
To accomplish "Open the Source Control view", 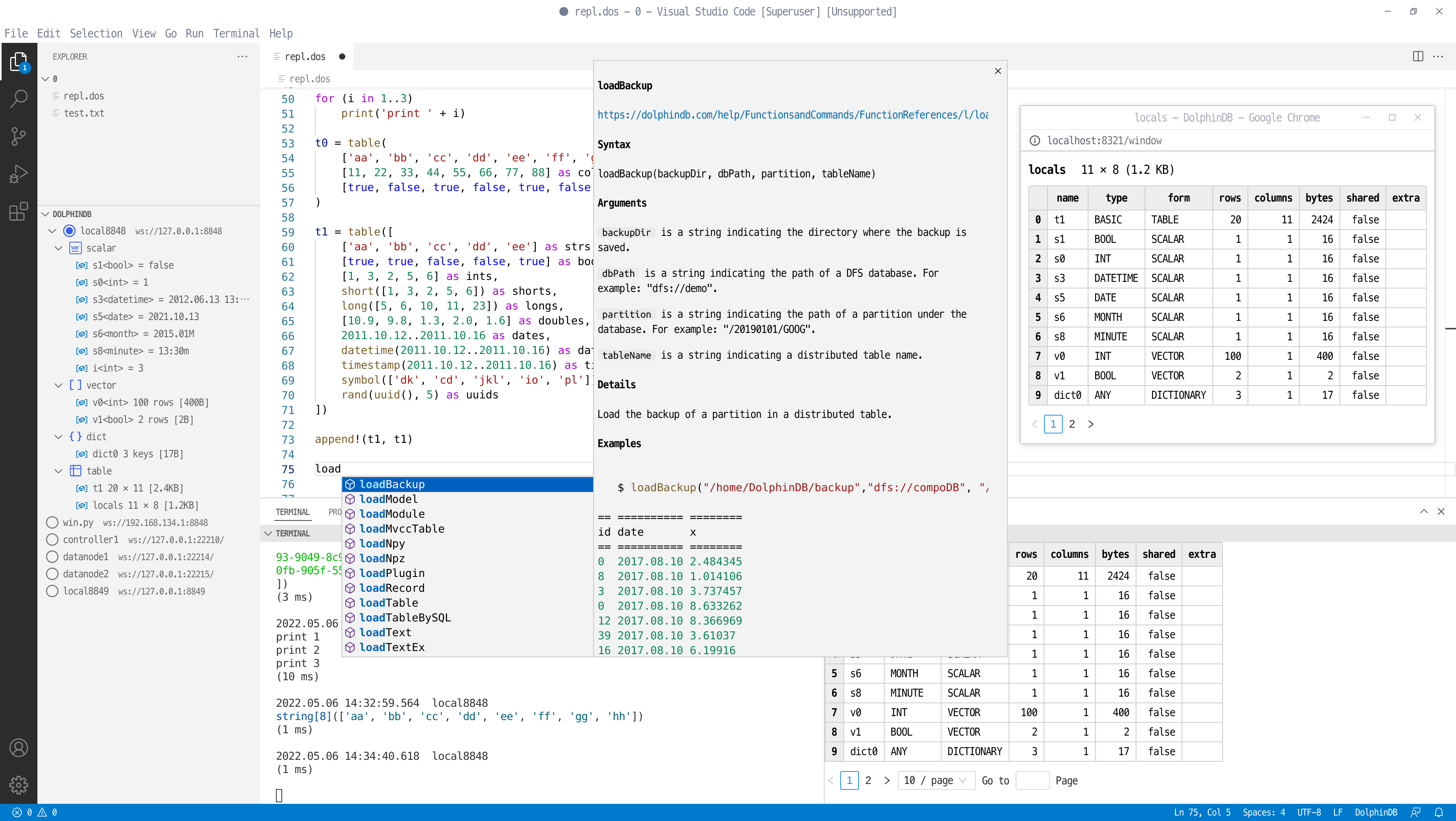I will [19, 136].
